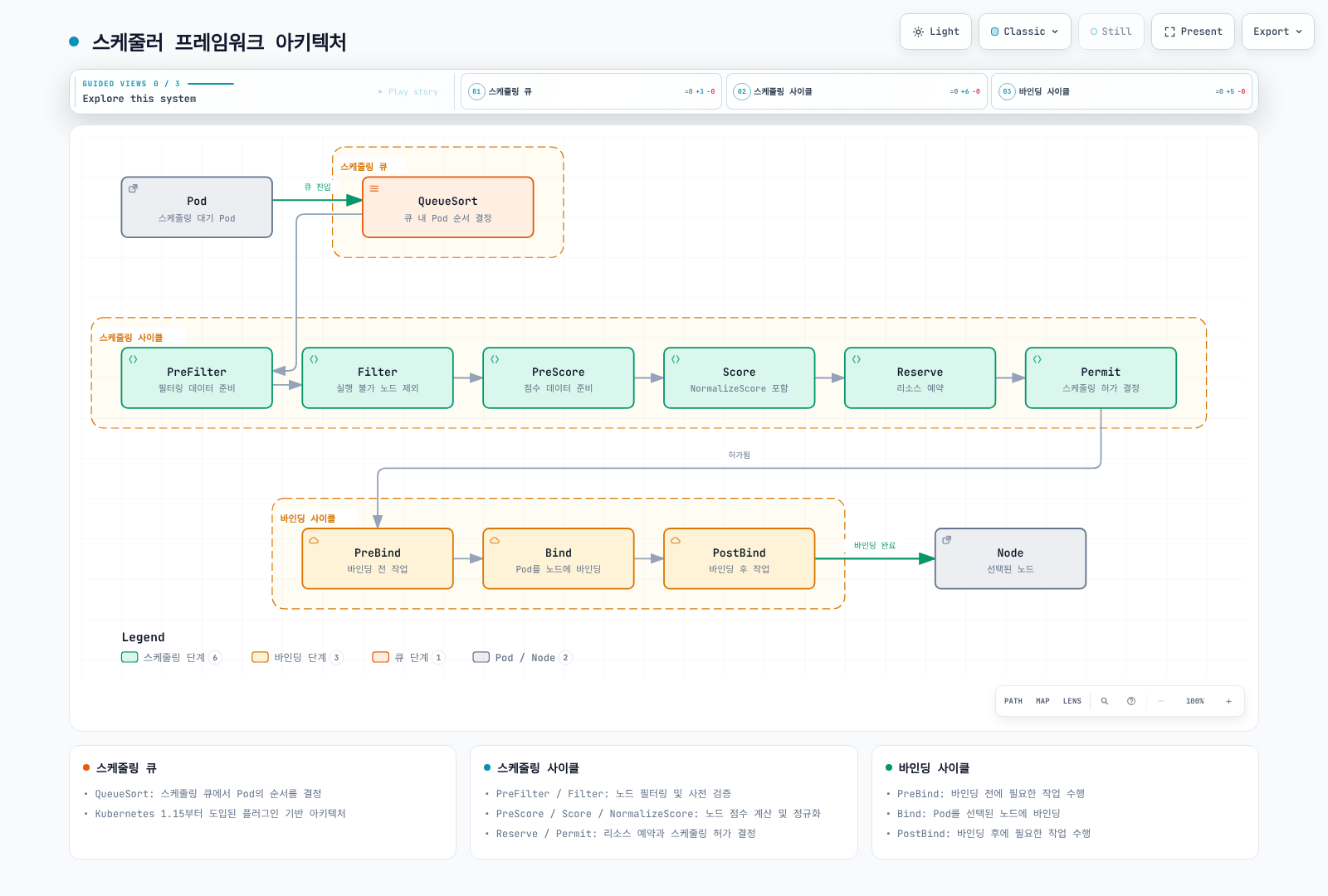Viewport: 1328px width, 896px height.
Task: Toggle PATH mode in the canvas toolbar
Action: click(1013, 701)
